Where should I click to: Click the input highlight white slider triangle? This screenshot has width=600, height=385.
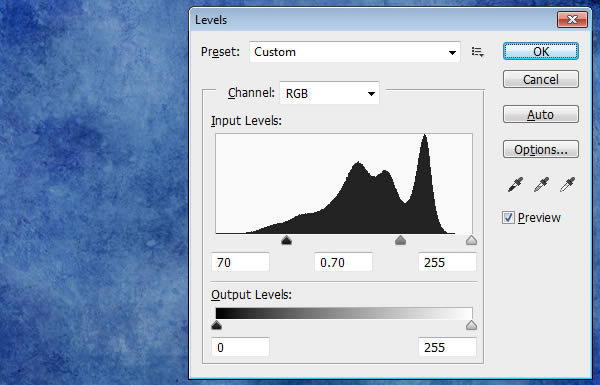471,240
